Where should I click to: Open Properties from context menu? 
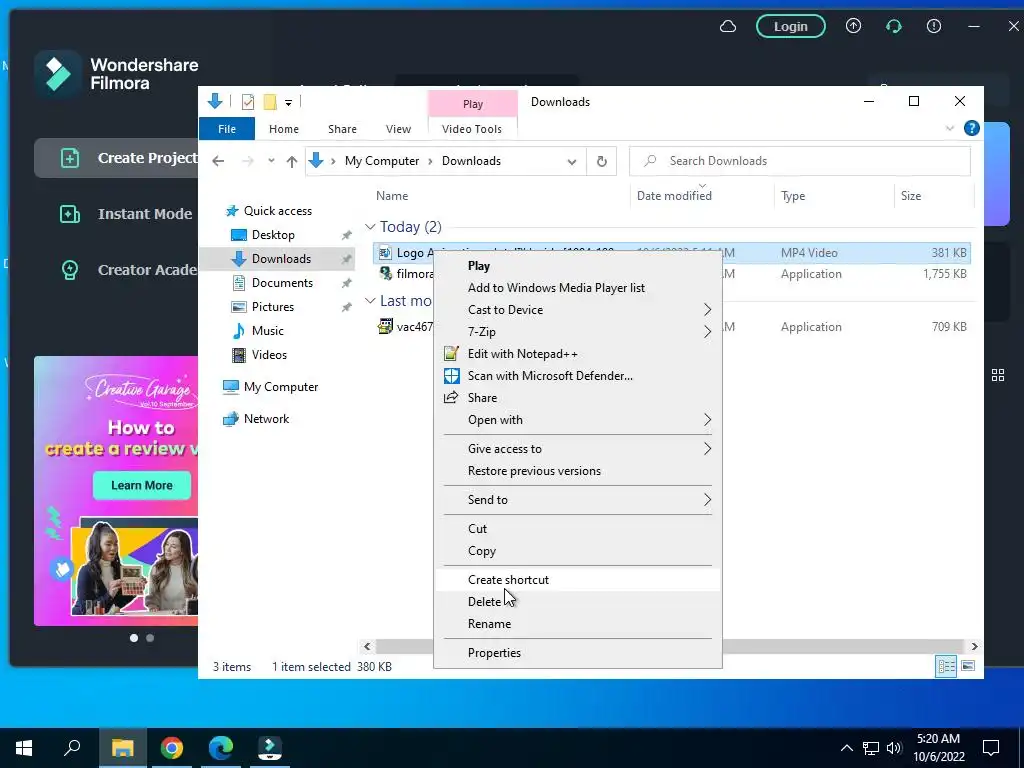(578, 653)
